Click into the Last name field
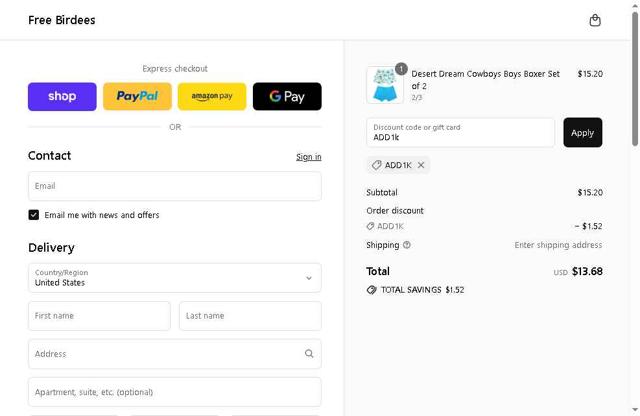The image size is (640, 416). point(250,316)
